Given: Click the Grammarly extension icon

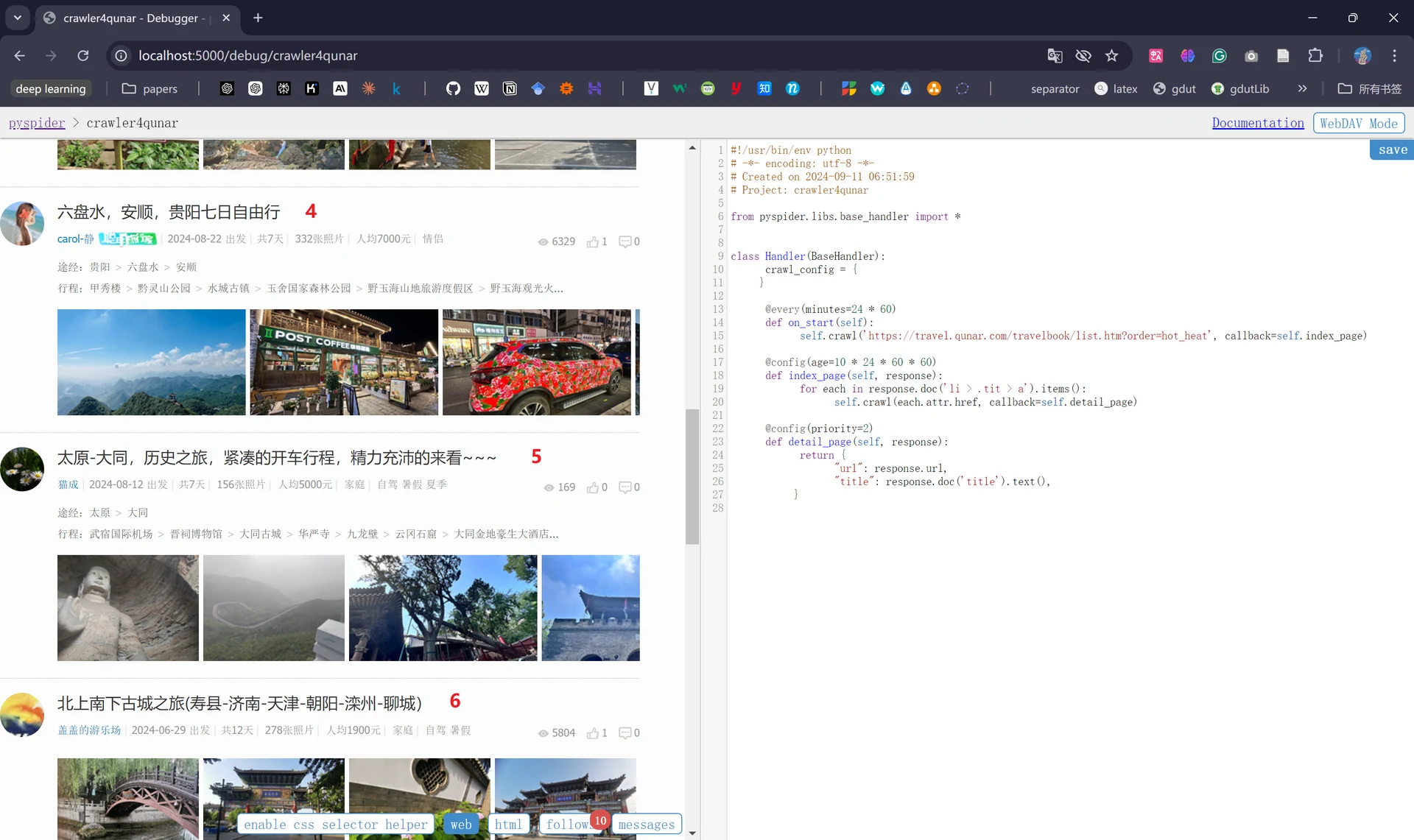Looking at the screenshot, I should (1220, 55).
